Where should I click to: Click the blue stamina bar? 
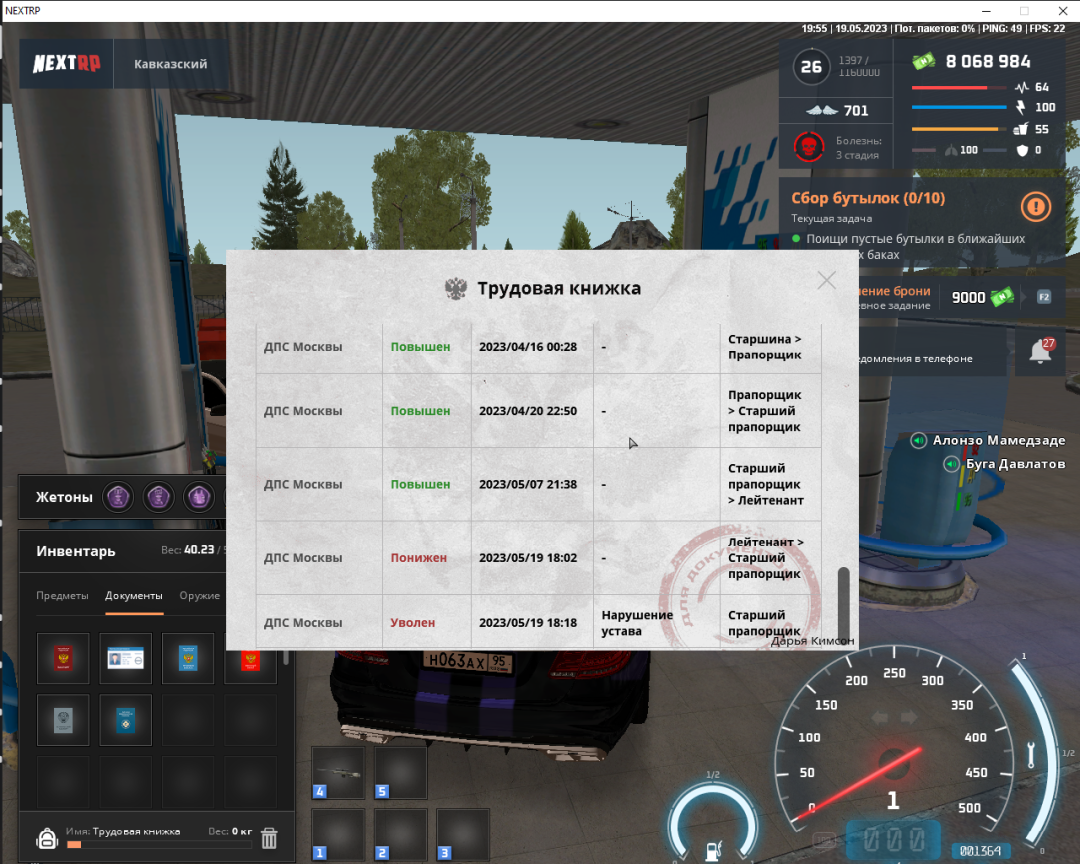pyautogui.click(x=959, y=107)
